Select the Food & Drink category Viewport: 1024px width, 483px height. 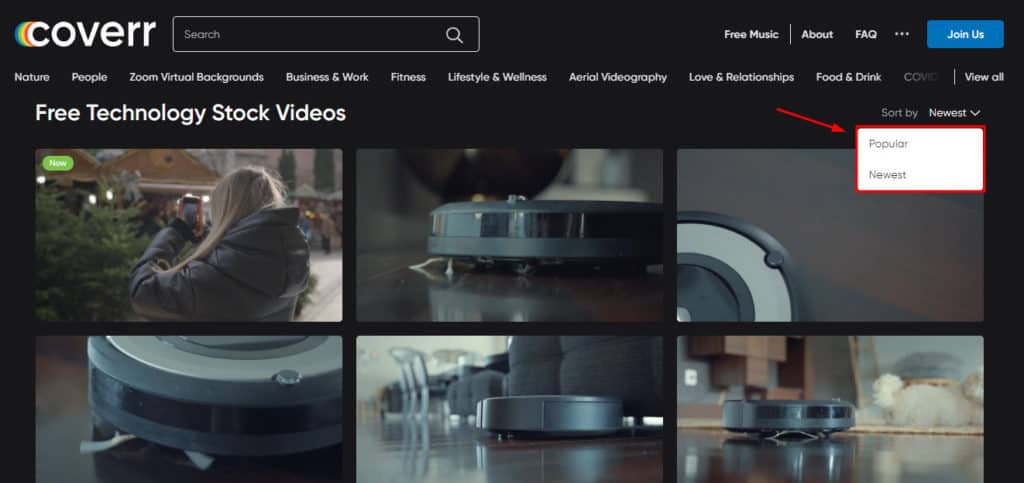[848, 77]
